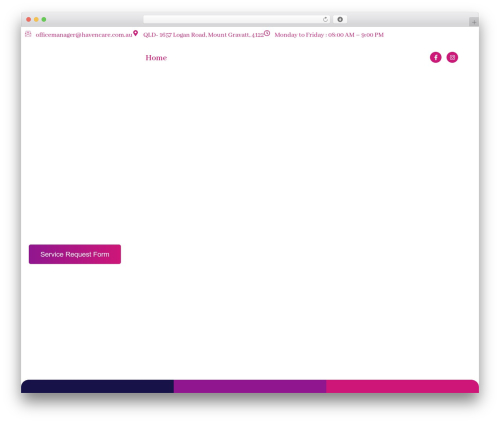500x423 pixels.
Task: Click the Logan Road, Mount Gravatt address text
Action: 203,35
